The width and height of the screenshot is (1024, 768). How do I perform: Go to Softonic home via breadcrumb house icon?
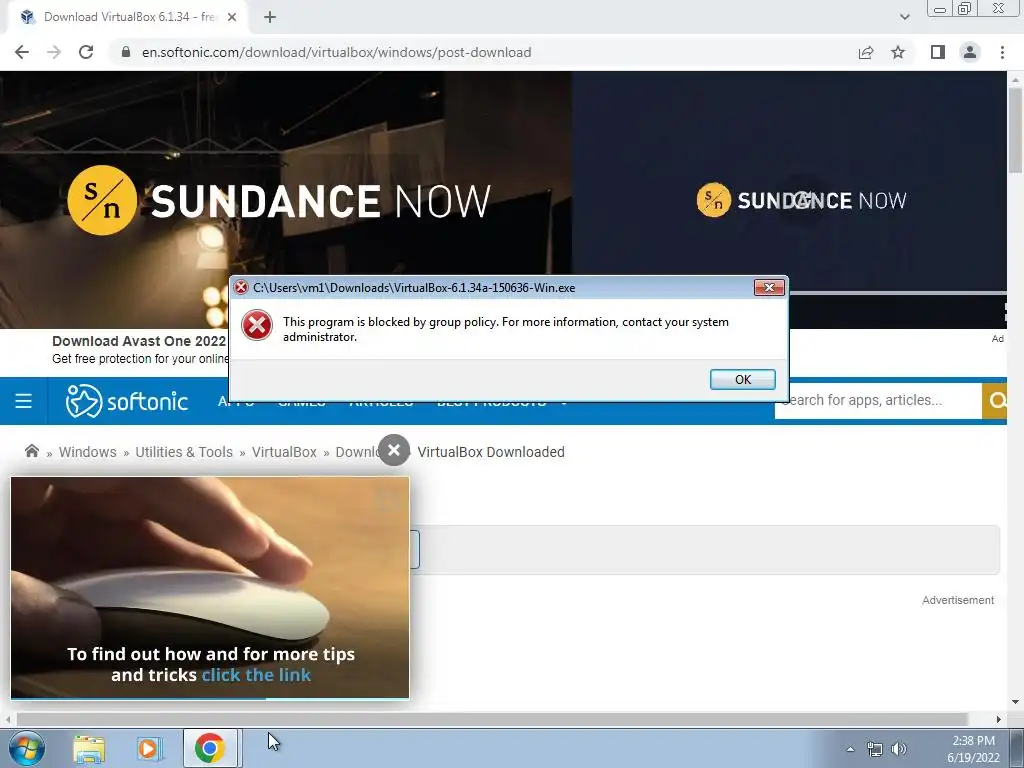coord(31,451)
